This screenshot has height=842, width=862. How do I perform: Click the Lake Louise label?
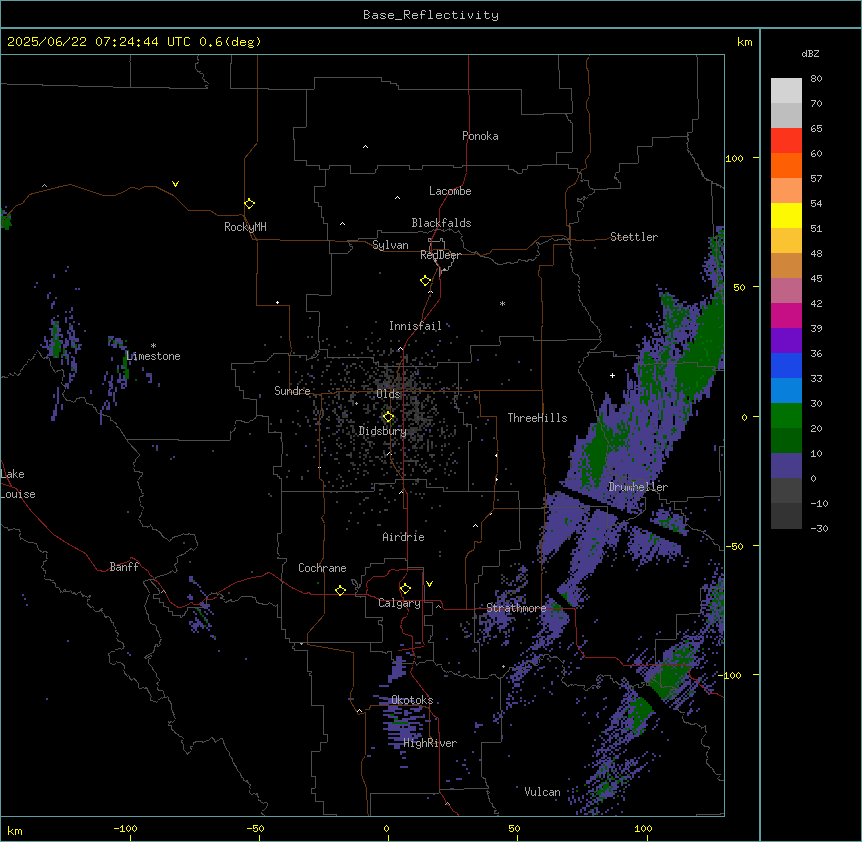point(18,484)
